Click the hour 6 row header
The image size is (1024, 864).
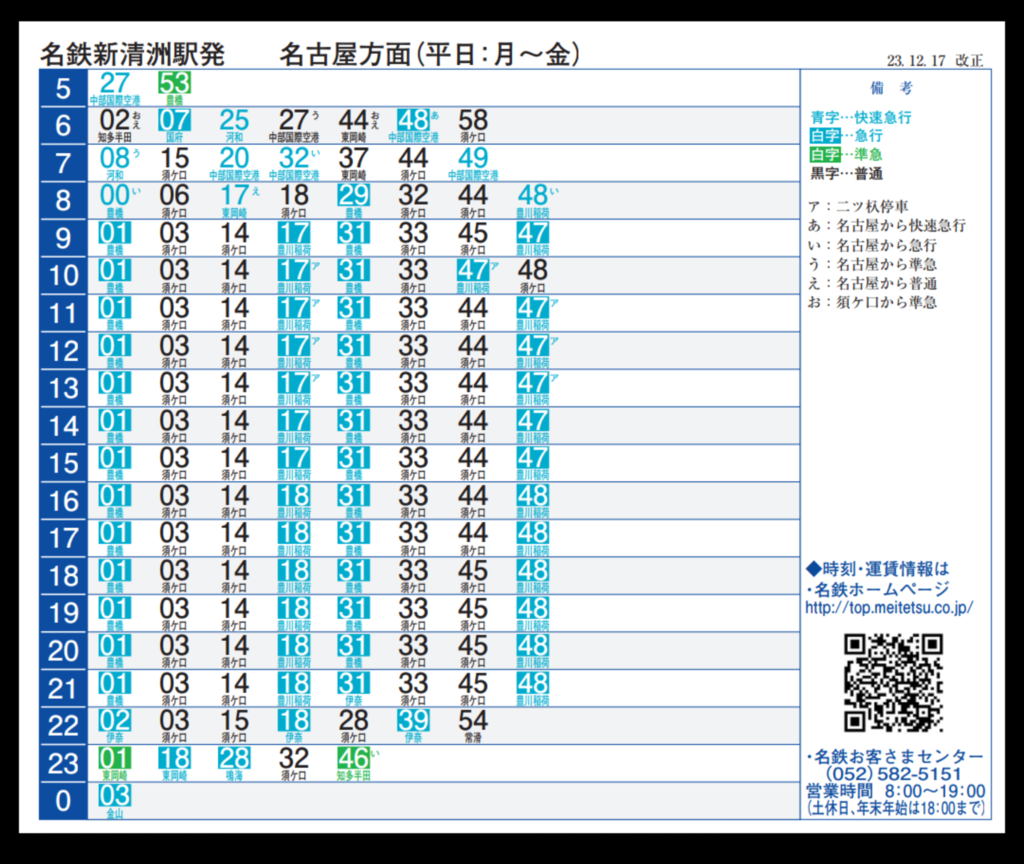click(x=63, y=125)
